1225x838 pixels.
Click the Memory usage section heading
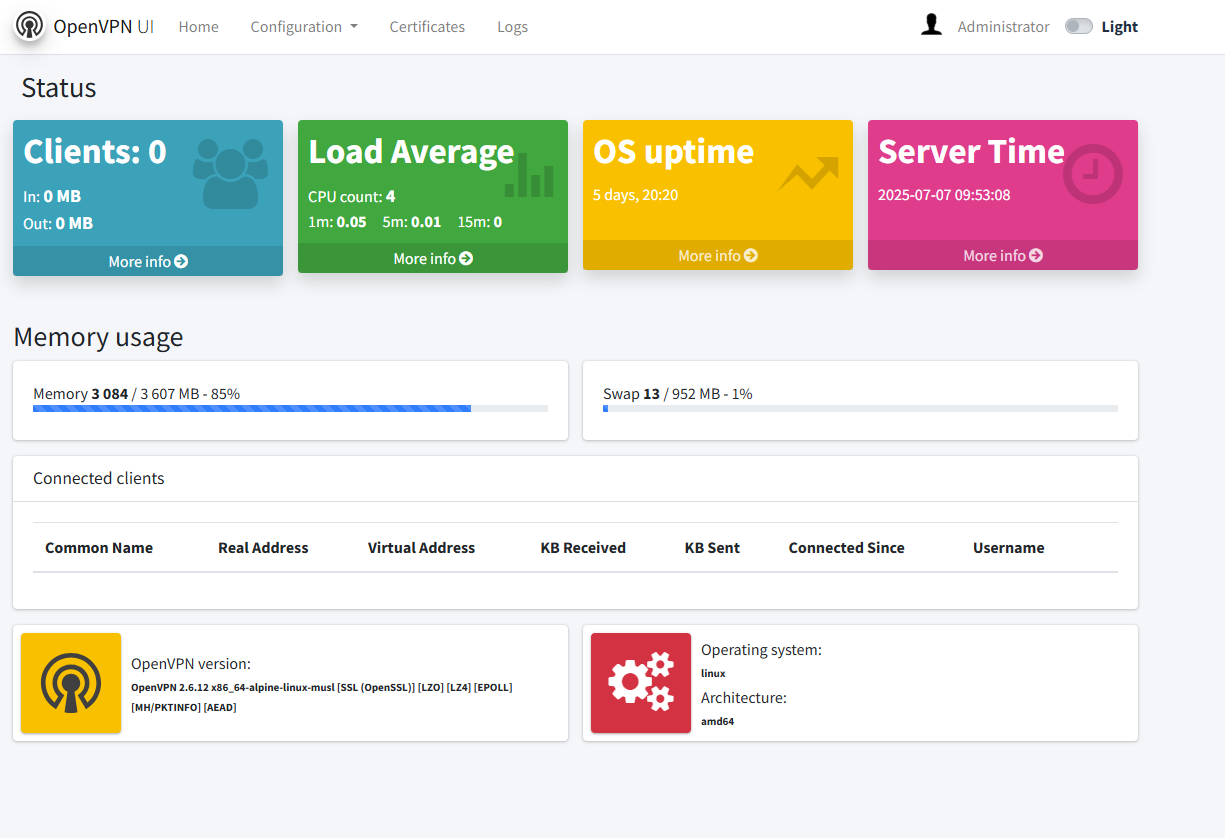coord(98,337)
